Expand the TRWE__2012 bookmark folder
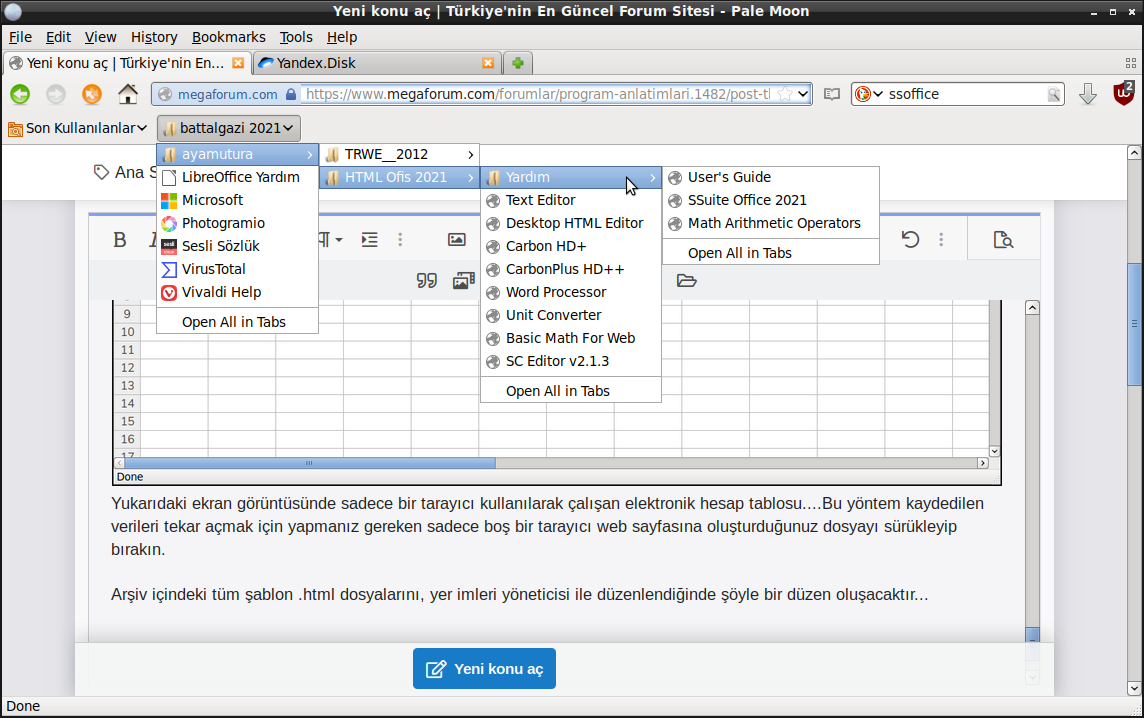 pyautogui.click(x=399, y=155)
